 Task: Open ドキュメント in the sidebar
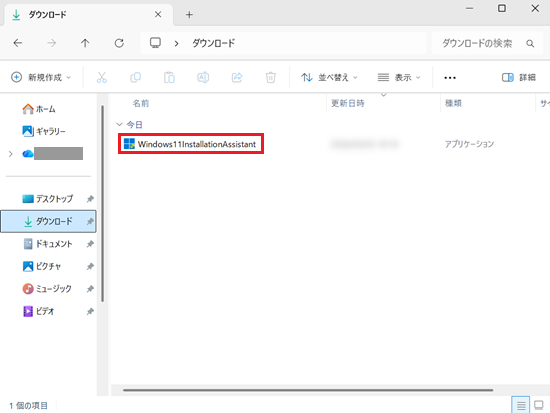pos(48,244)
